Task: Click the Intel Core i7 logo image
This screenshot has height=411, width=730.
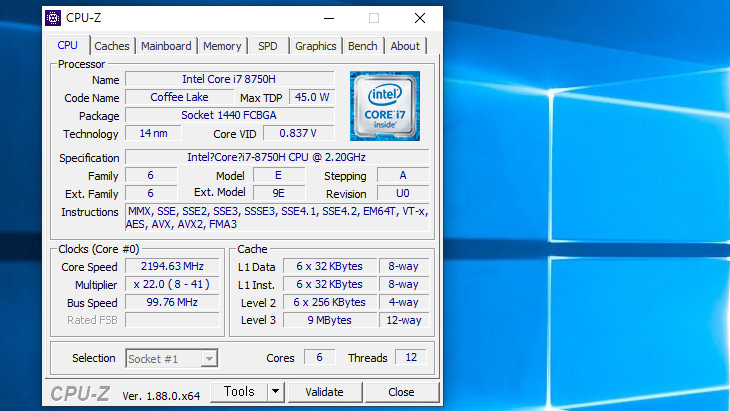Action: [x=385, y=106]
